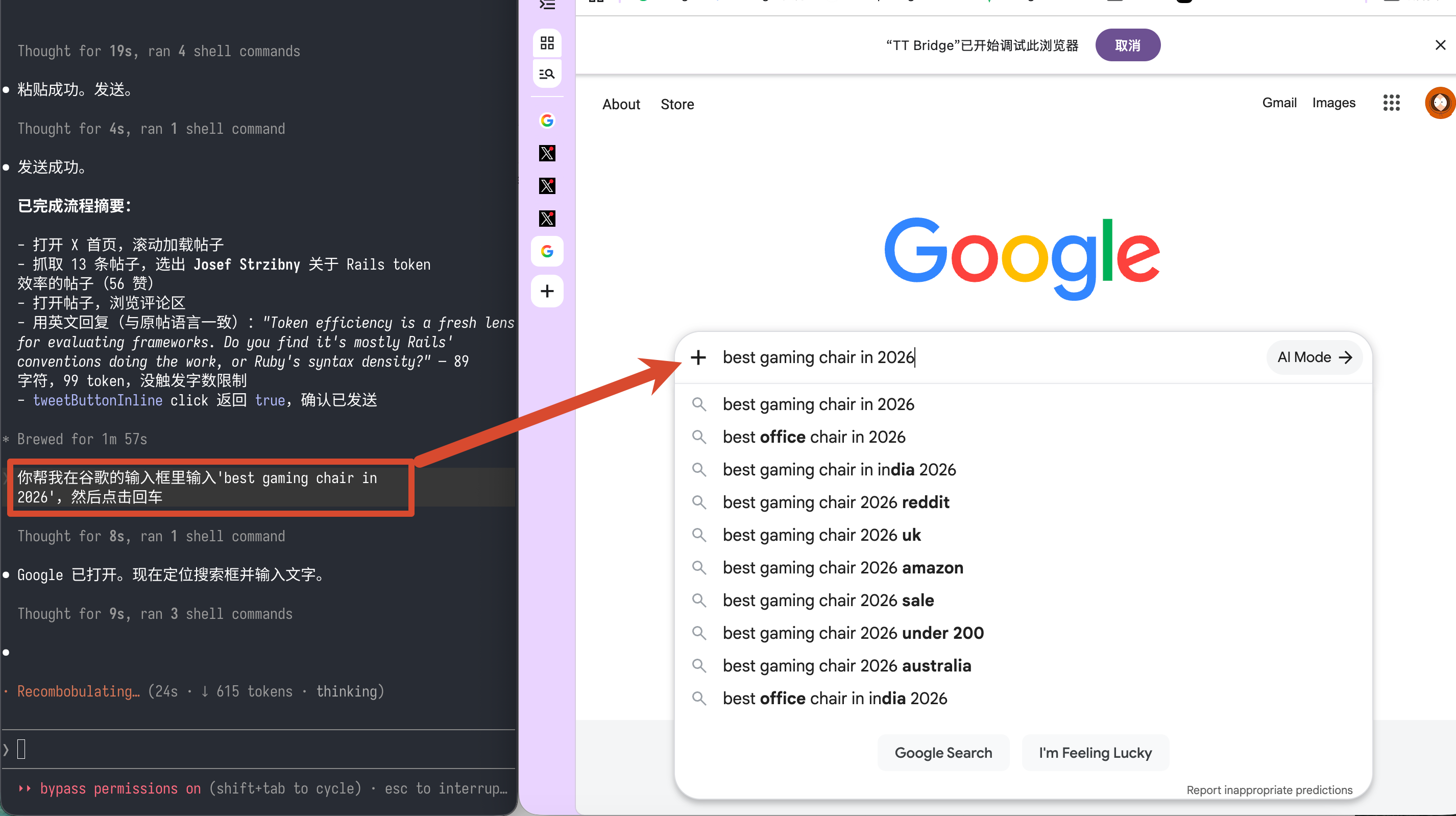Select suggestion 'best gaming chair 2026 australia'

(1023, 665)
